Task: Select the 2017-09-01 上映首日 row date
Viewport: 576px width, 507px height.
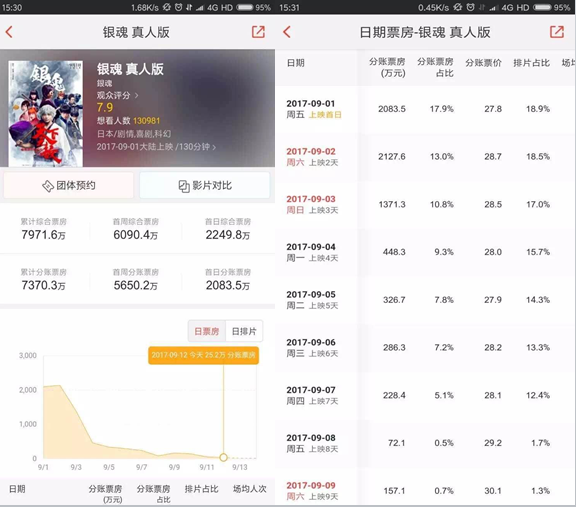Action: (314, 109)
